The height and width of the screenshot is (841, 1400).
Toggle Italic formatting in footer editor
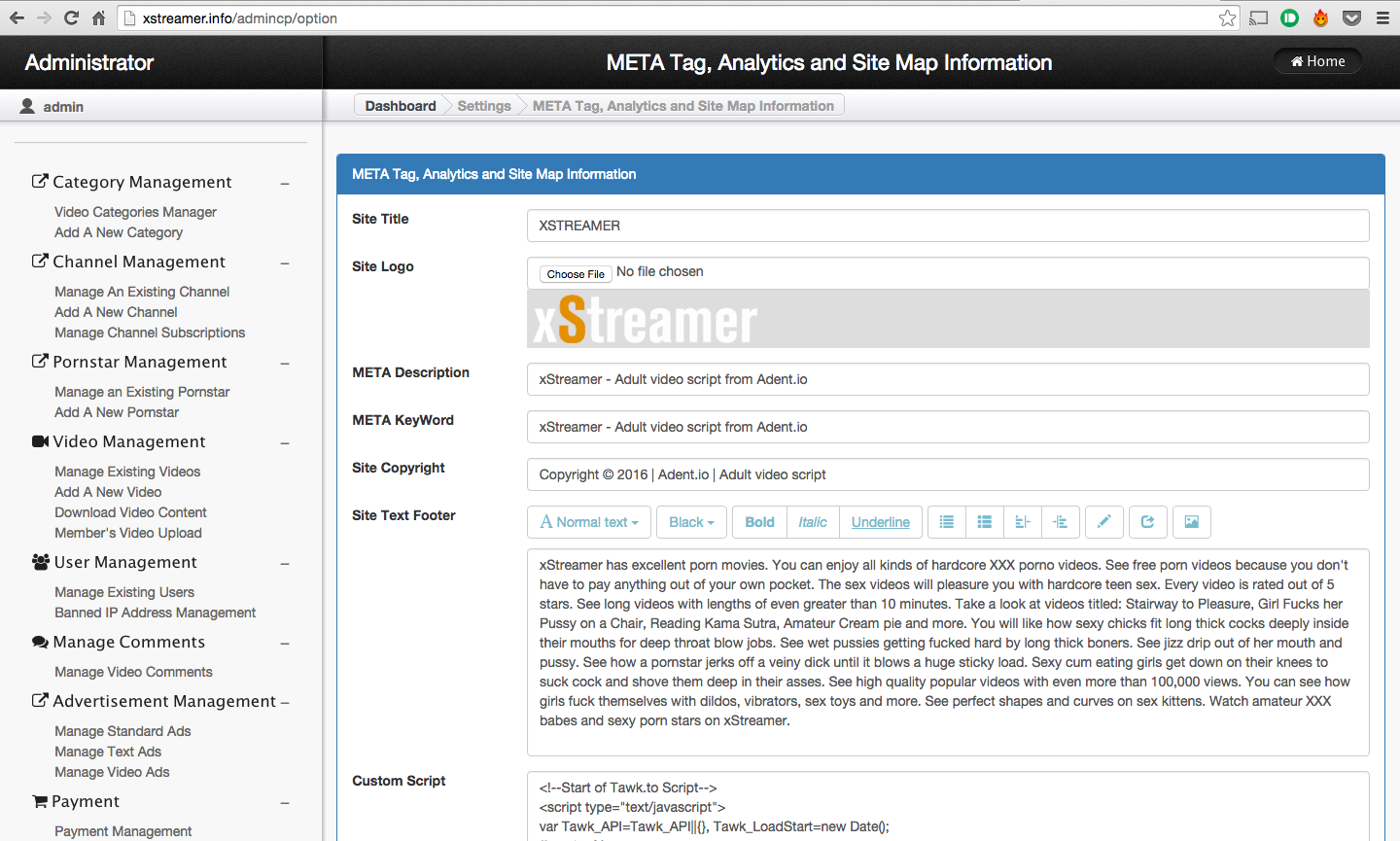pos(813,522)
